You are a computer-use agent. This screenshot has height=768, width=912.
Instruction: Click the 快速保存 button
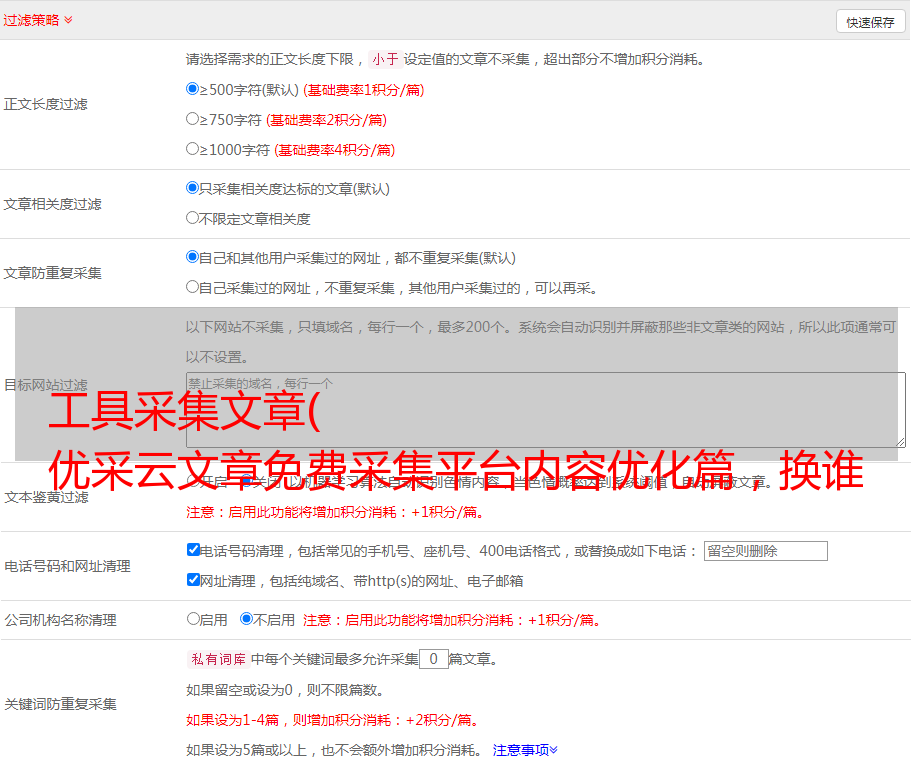(x=870, y=22)
